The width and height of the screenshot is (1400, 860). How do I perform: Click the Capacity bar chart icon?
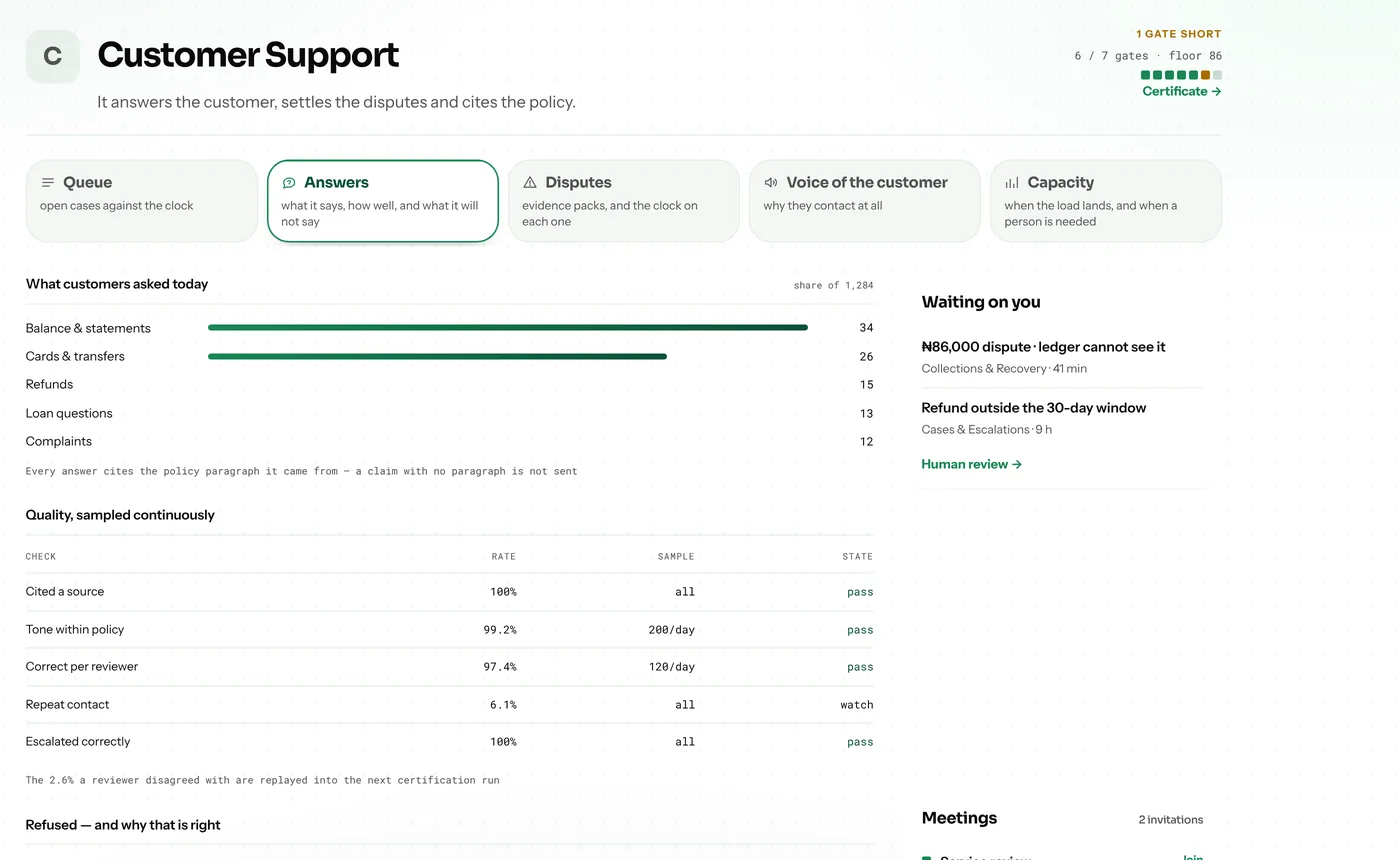pos(1012,182)
